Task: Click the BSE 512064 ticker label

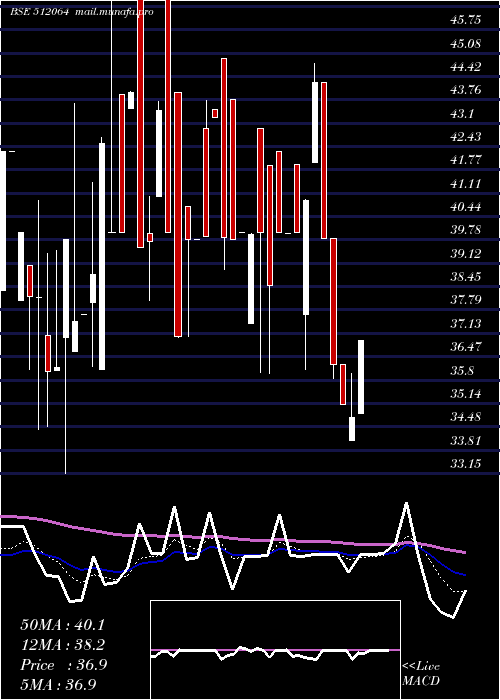Action: click(39, 12)
